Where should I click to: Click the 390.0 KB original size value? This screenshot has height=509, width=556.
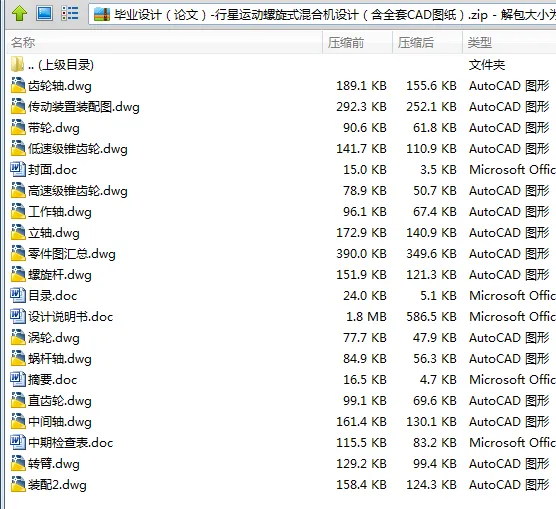361,254
